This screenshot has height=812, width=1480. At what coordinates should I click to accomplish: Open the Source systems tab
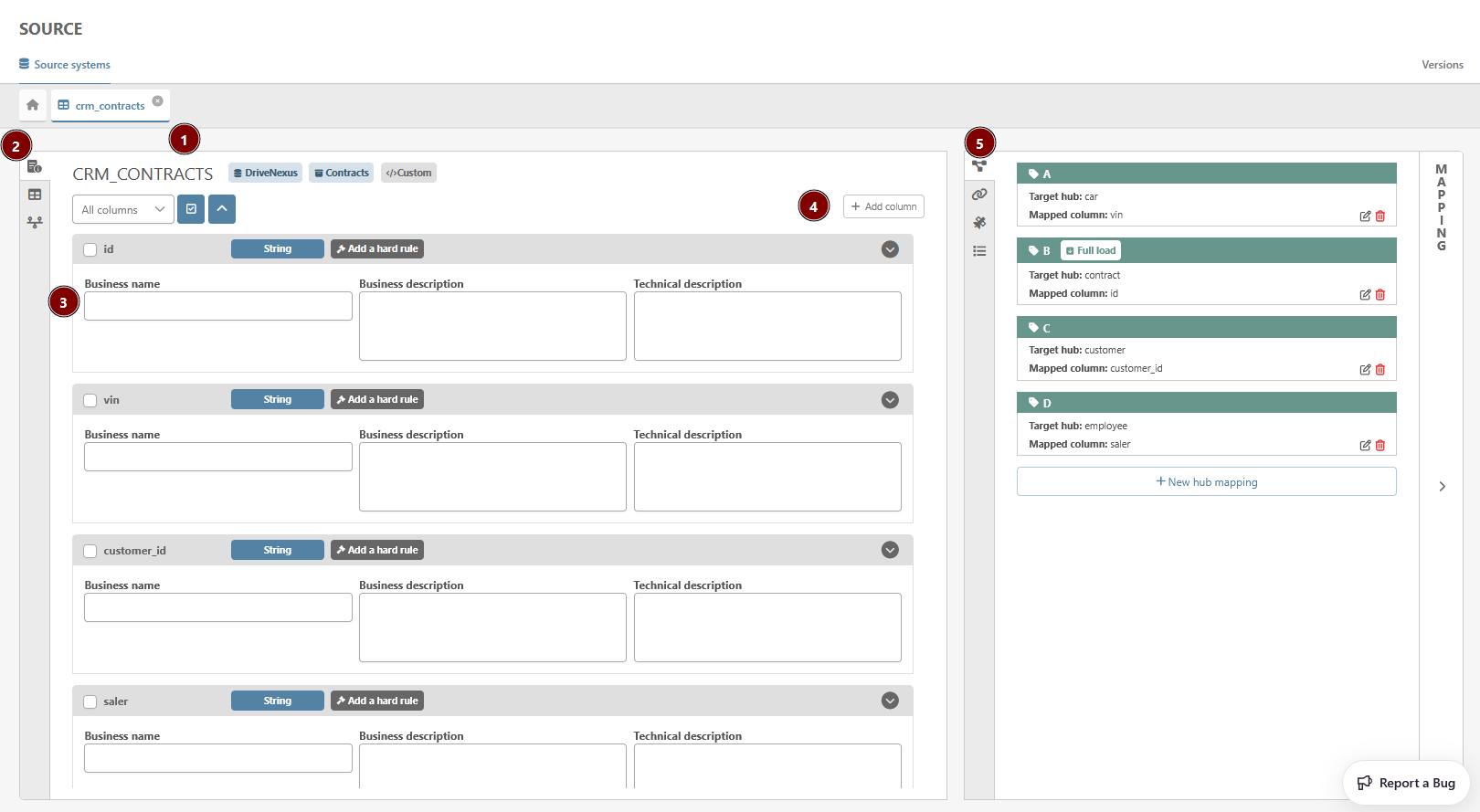coord(65,65)
